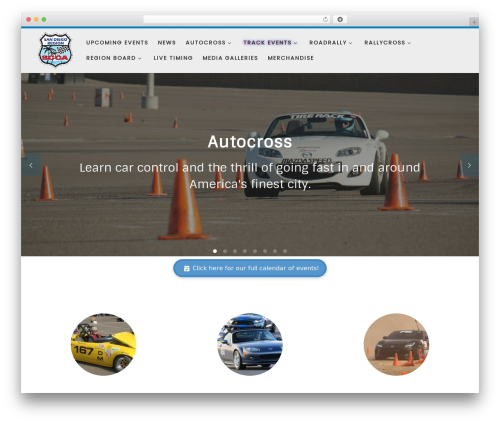
Task: Click the browser reload icon
Action: click(325, 20)
